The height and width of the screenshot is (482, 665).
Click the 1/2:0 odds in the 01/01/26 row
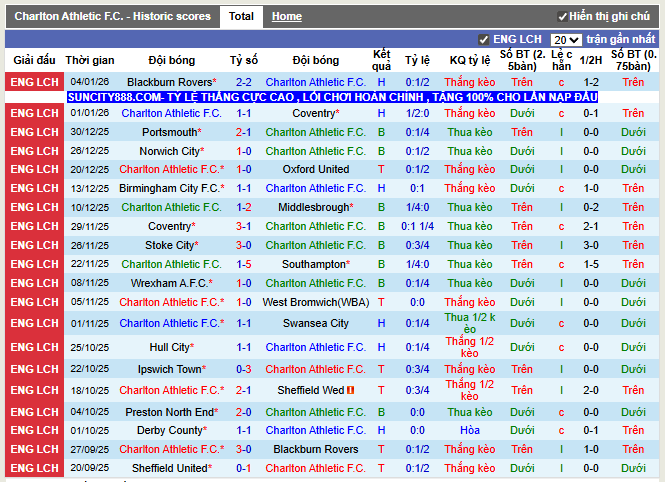(417, 114)
